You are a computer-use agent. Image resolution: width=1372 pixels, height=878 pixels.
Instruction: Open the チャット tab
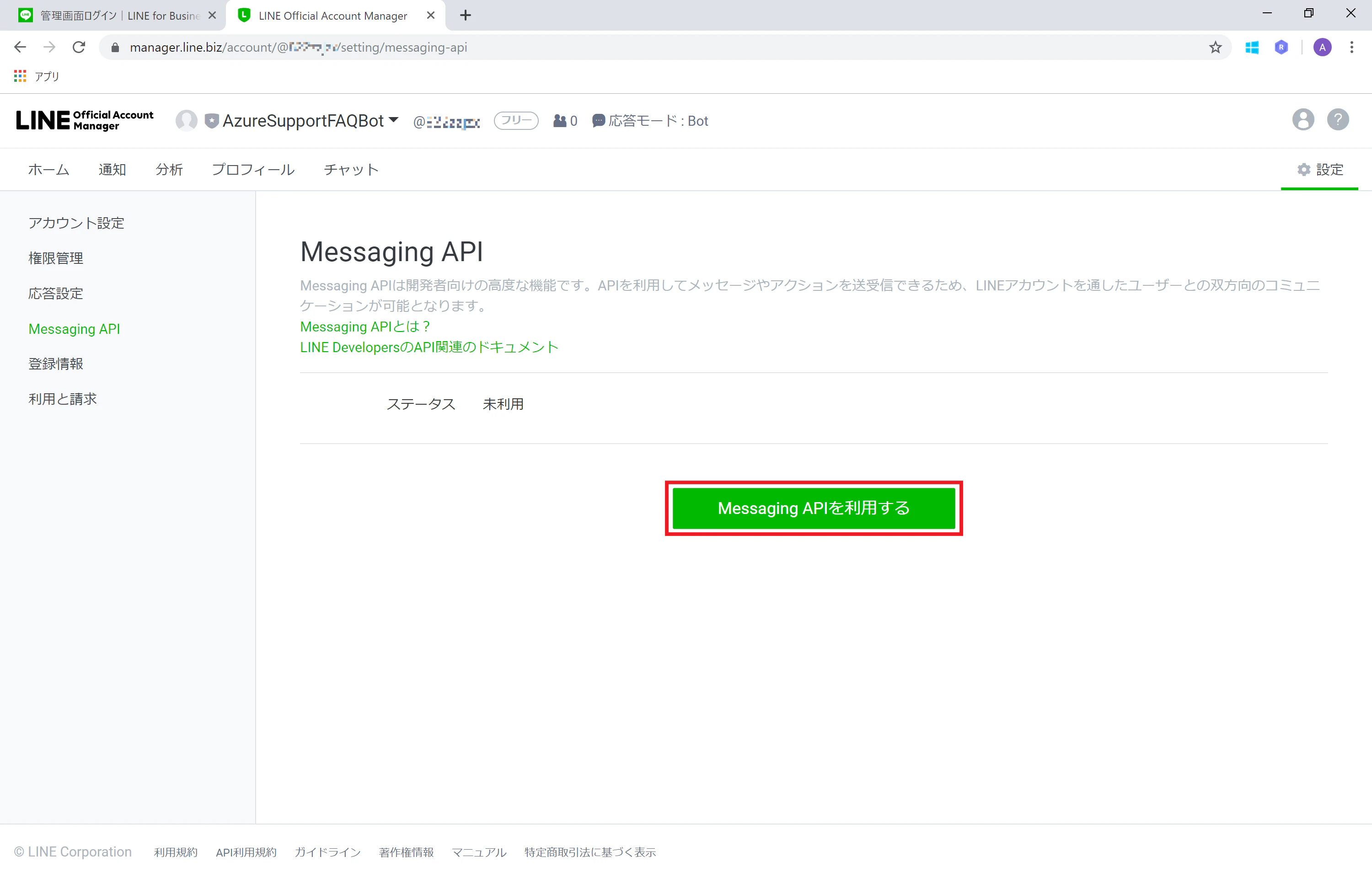[x=351, y=169]
